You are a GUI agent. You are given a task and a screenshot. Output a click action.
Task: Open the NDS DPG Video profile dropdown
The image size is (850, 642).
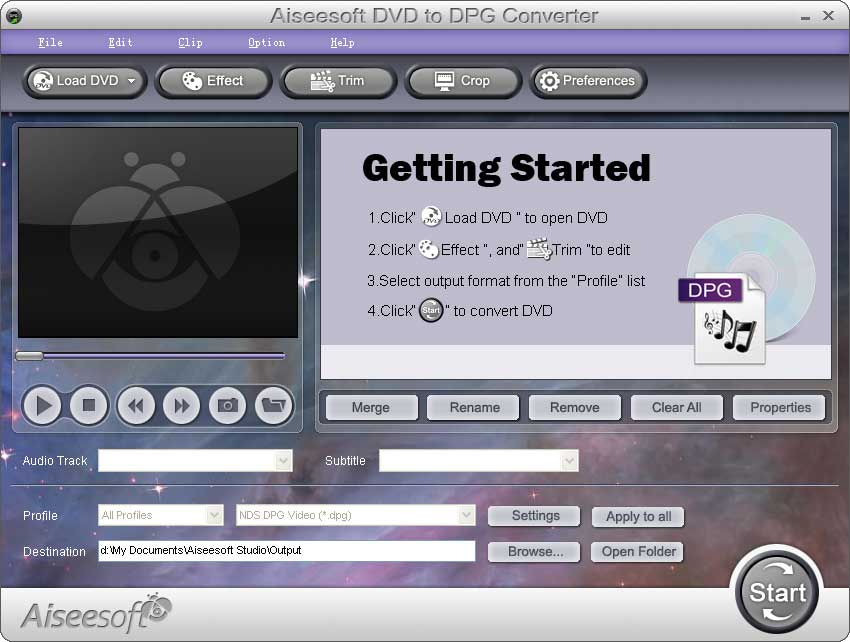(466, 515)
